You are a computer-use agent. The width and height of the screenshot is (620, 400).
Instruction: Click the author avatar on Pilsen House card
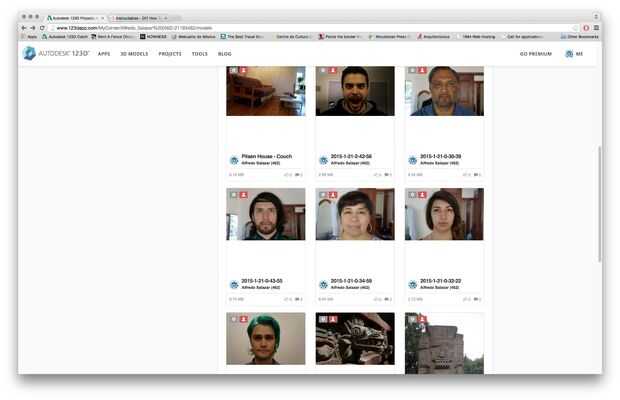click(234, 160)
